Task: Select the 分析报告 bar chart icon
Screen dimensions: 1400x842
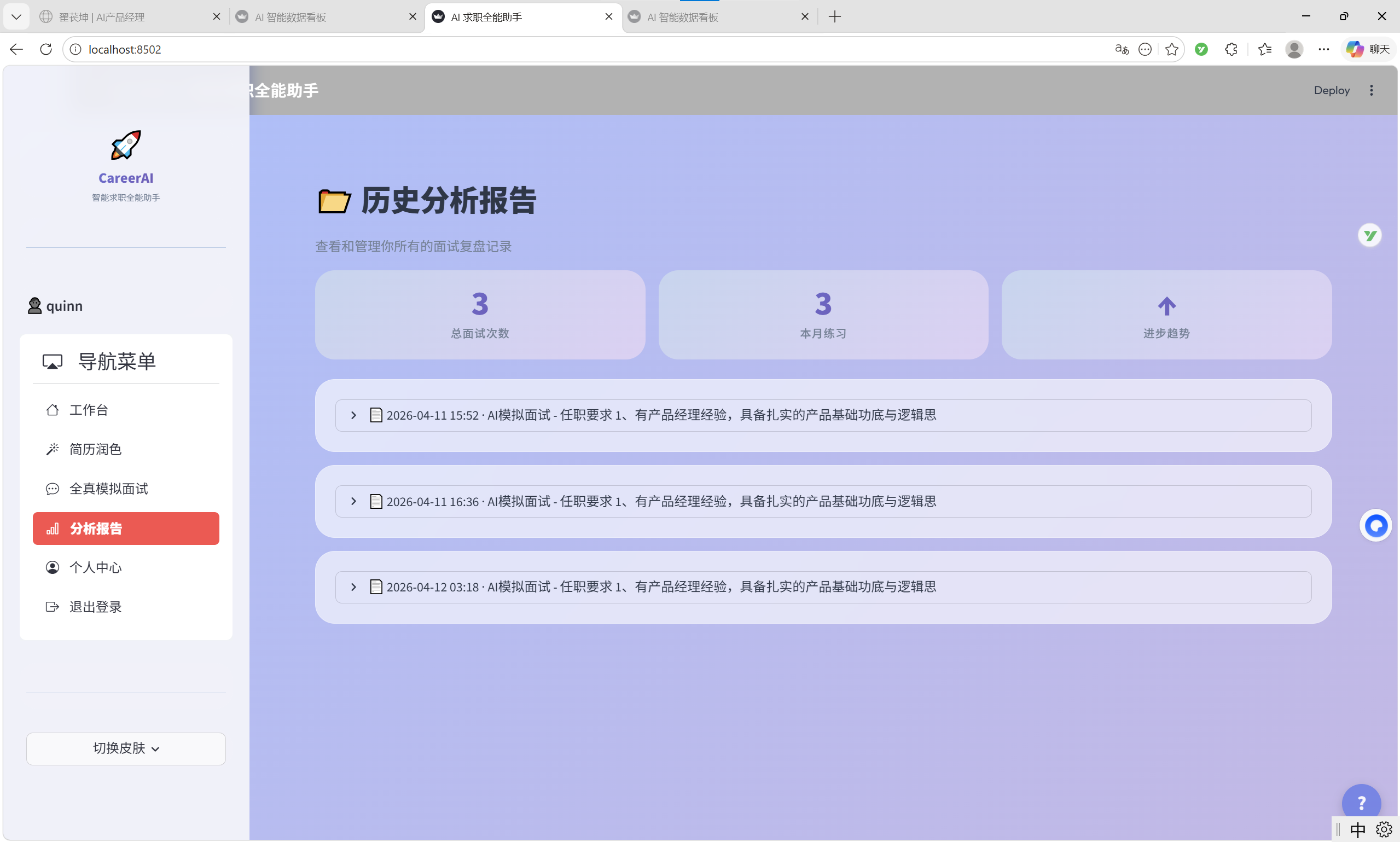Action: click(x=53, y=529)
